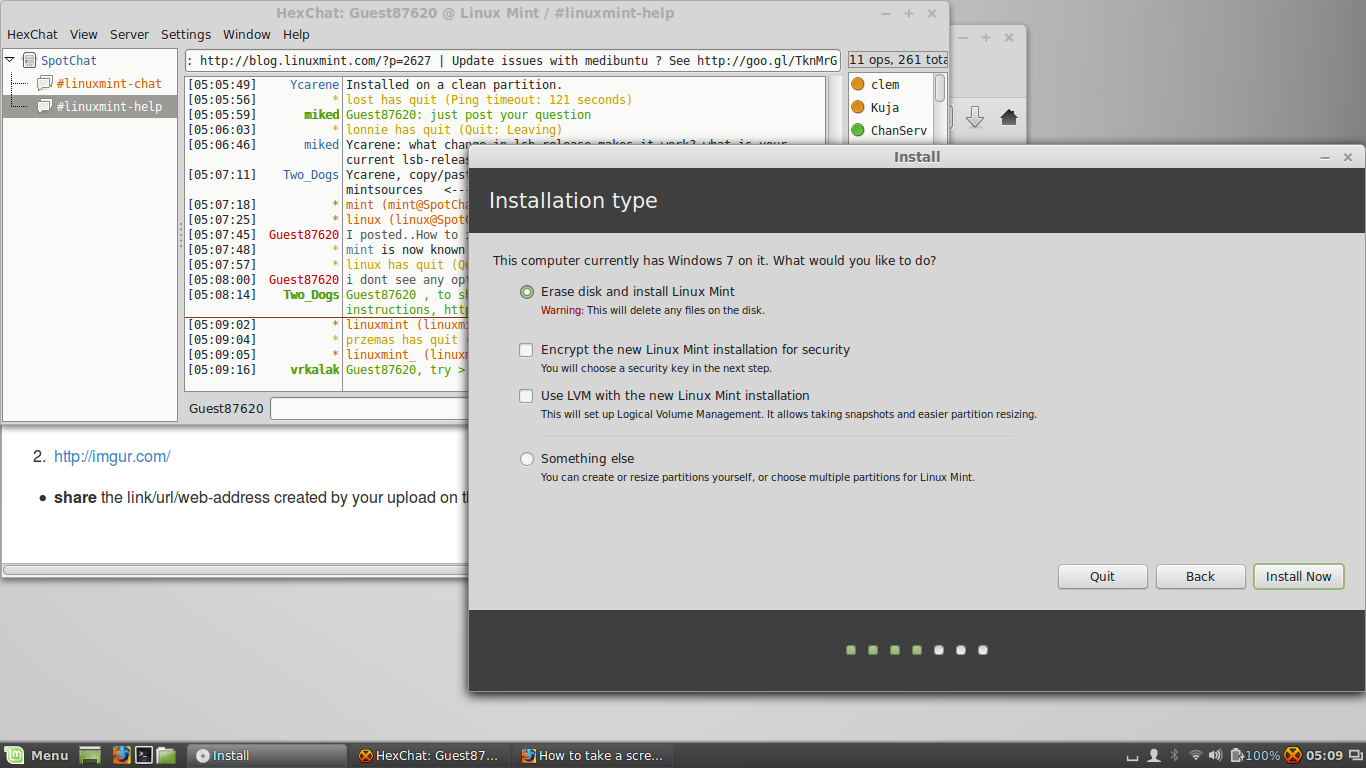Click the #linuxmint-chat channel icon
Screen dimensions: 1366x768
click(x=44, y=83)
